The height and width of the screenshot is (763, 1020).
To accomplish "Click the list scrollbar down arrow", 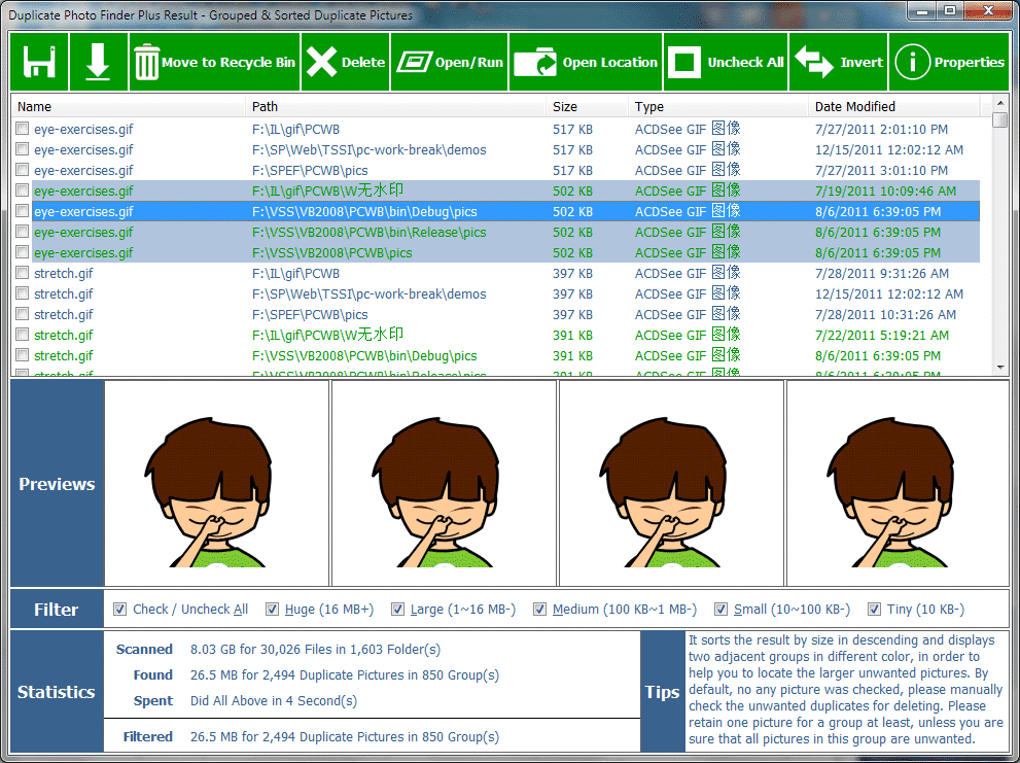I will tap(1000, 368).
